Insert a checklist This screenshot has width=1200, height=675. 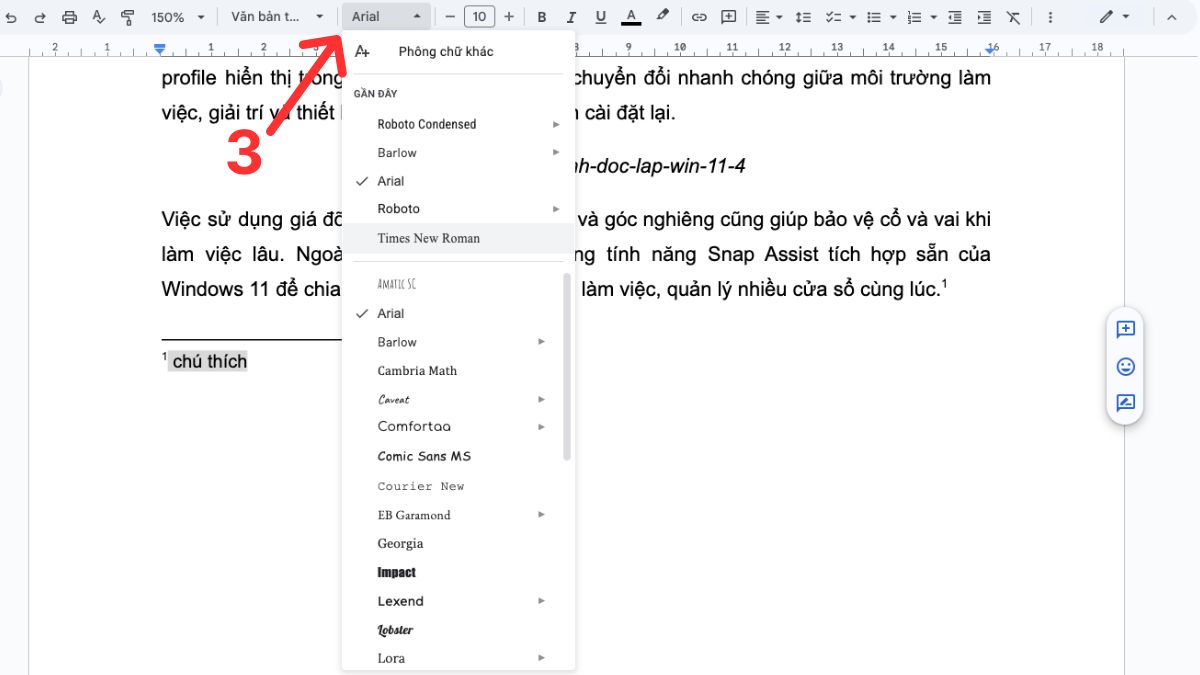832,17
